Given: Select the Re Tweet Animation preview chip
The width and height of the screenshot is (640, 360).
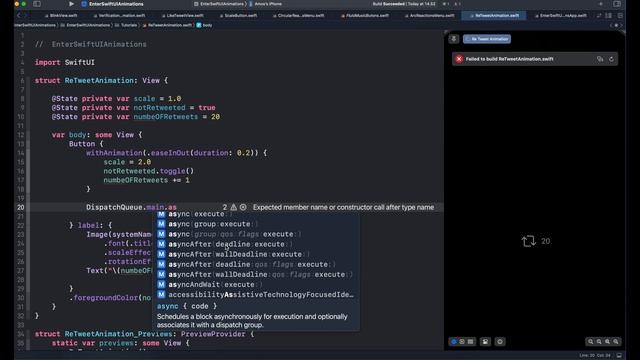Looking at the screenshot, I should point(487,39).
